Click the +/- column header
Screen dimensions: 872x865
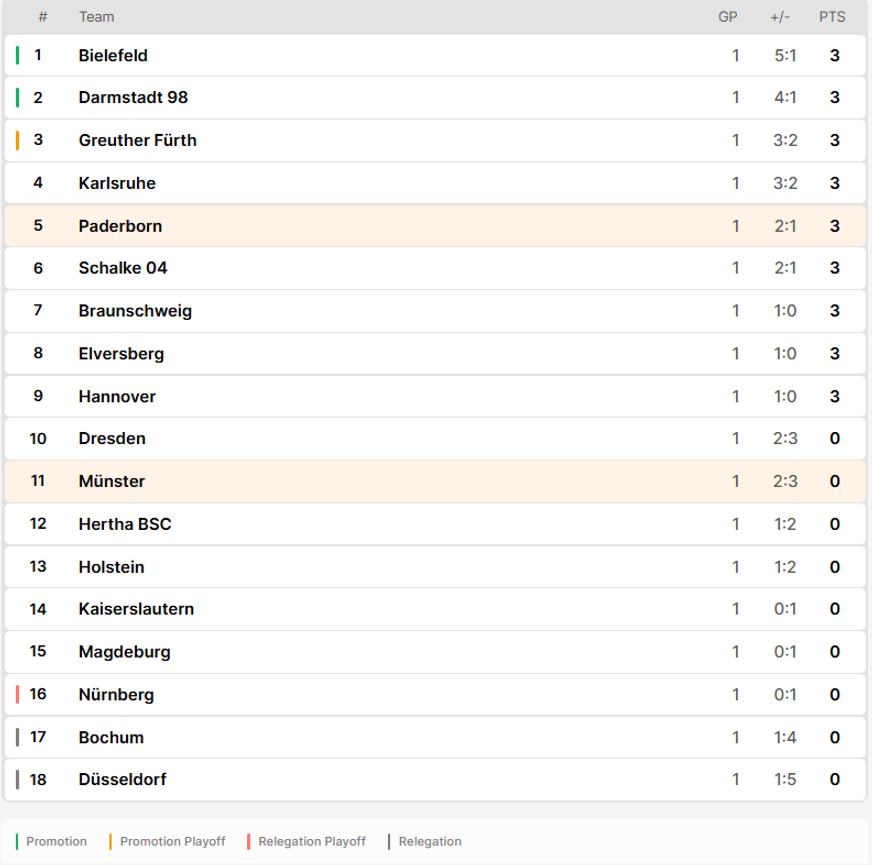click(x=780, y=17)
